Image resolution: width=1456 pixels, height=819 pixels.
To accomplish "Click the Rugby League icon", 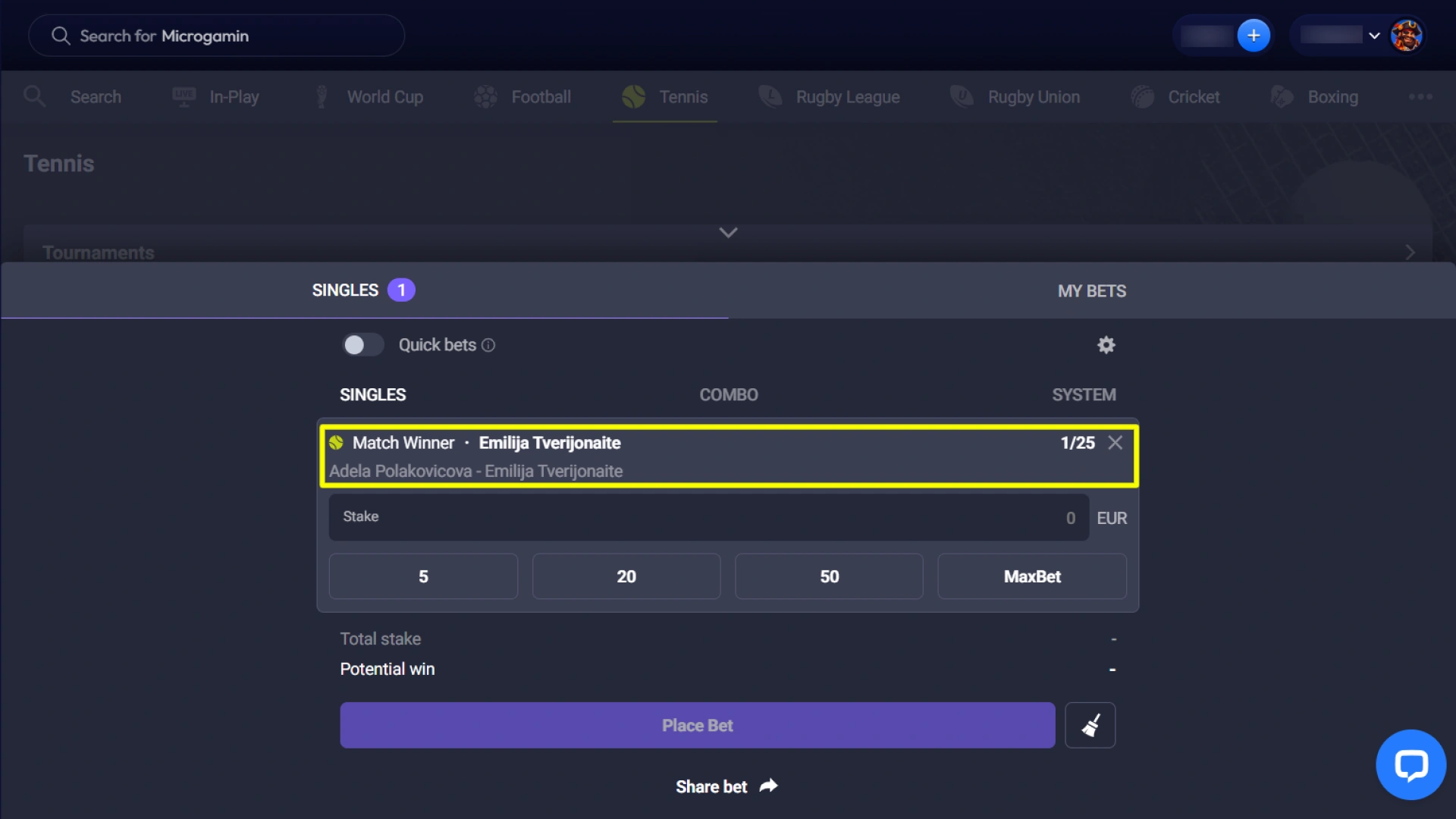I will tap(770, 96).
